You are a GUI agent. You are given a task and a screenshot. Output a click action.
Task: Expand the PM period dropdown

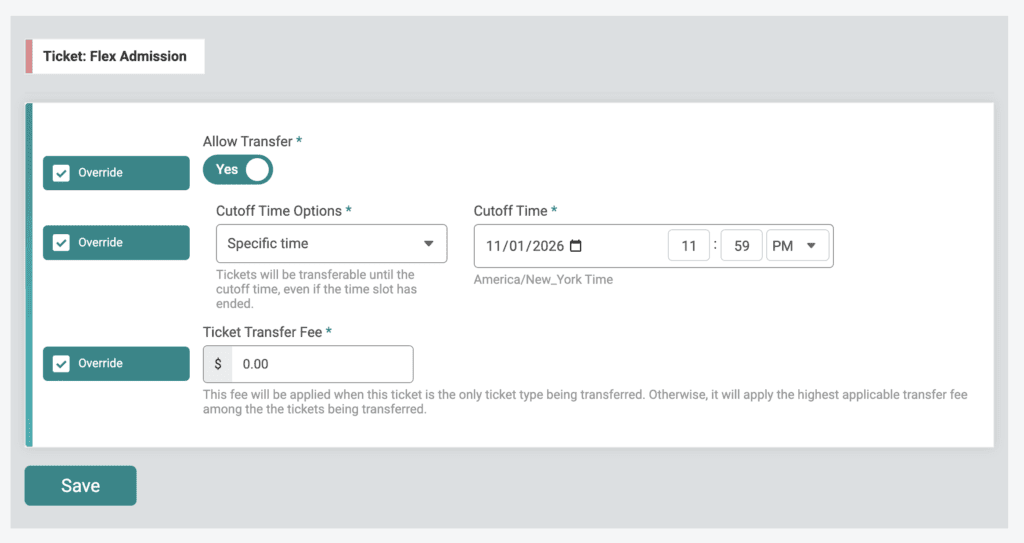pos(797,246)
